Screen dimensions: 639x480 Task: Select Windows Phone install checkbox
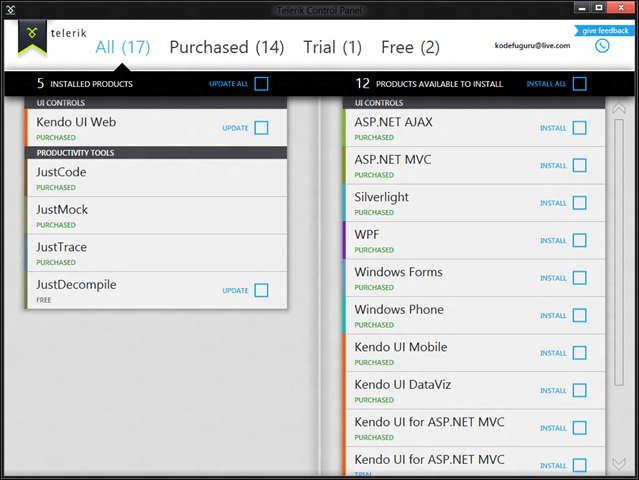click(580, 315)
